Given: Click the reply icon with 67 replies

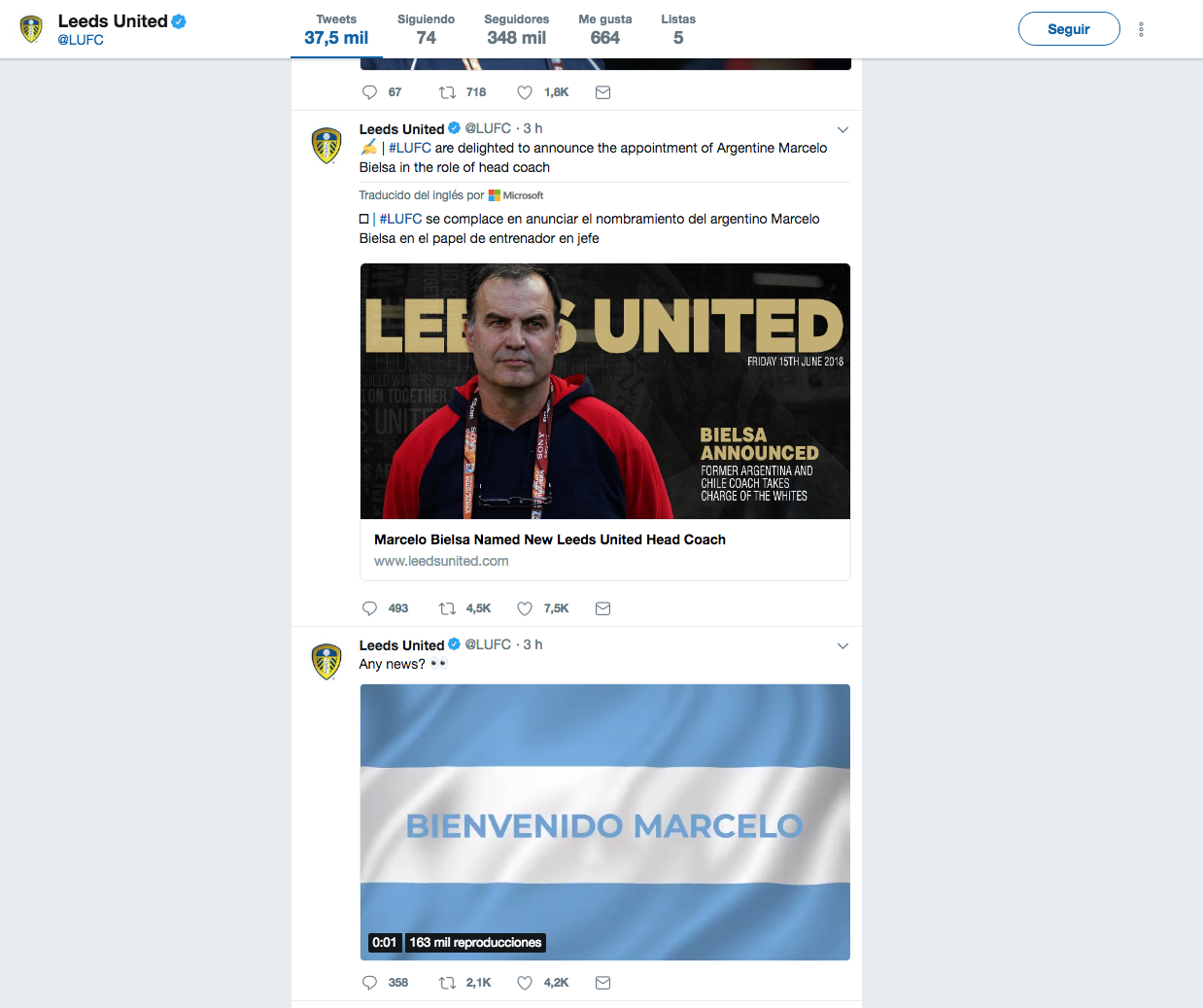Looking at the screenshot, I should [369, 92].
